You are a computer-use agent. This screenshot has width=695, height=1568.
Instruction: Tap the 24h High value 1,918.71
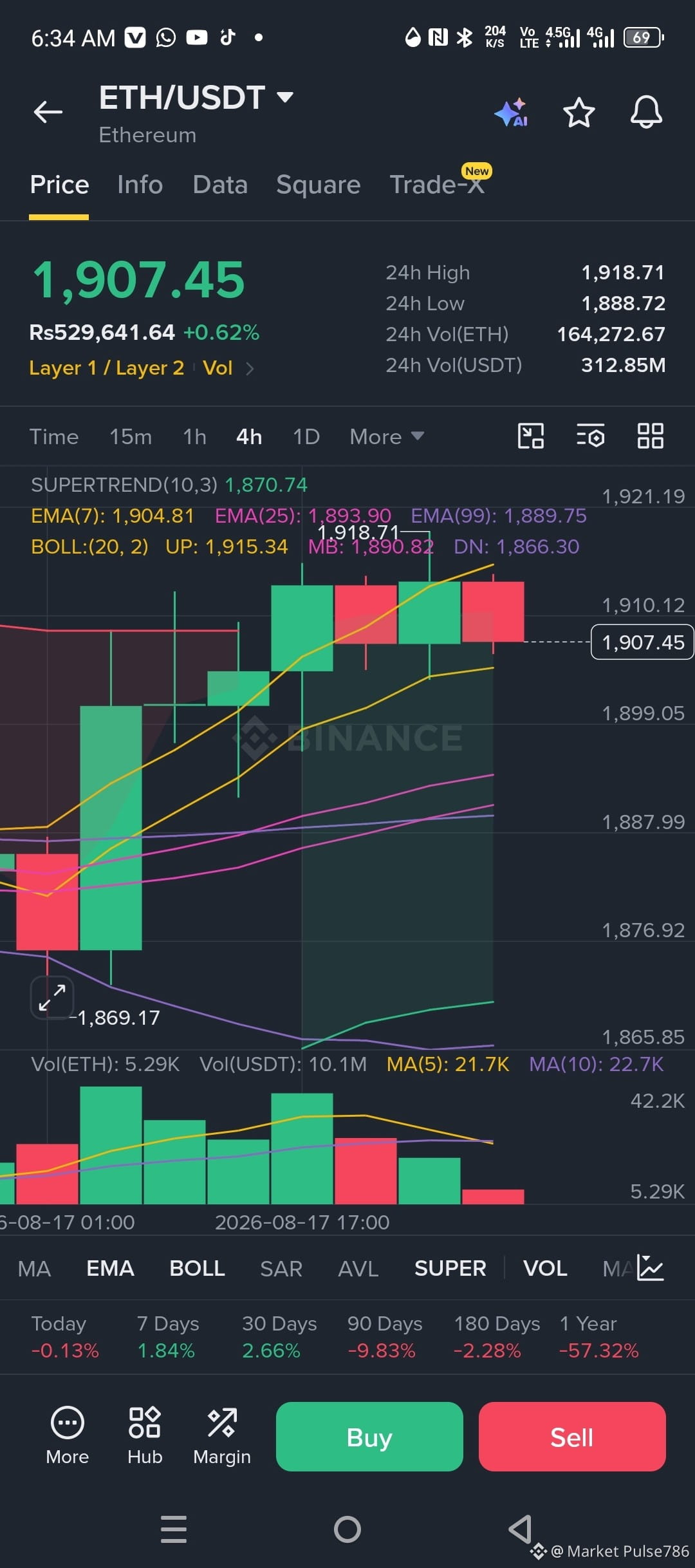[623, 272]
